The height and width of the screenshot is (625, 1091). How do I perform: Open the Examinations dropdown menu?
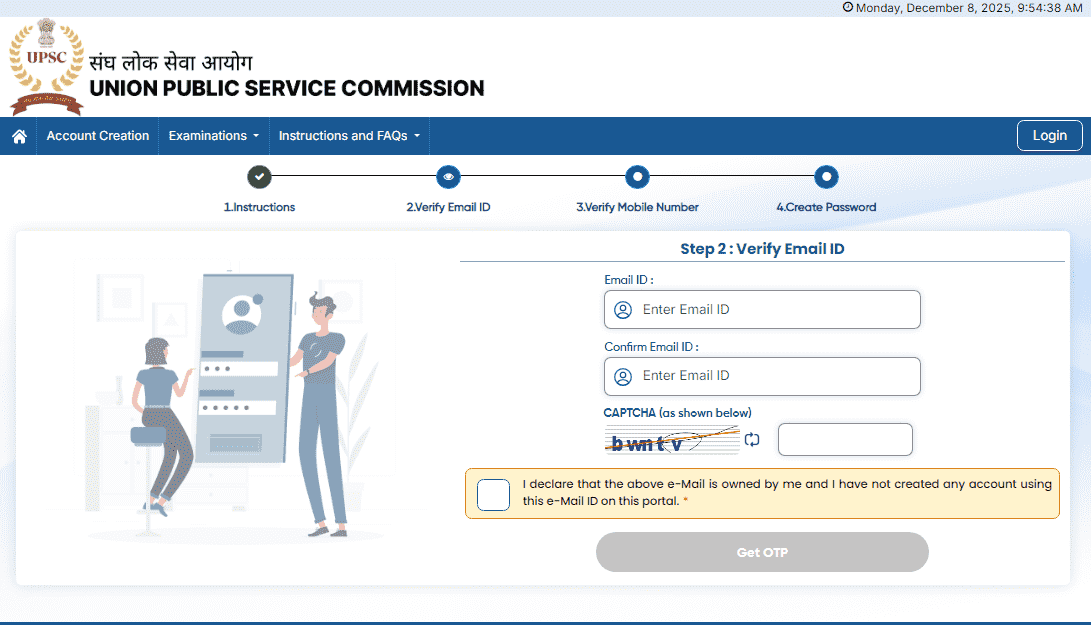(x=213, y=135)
